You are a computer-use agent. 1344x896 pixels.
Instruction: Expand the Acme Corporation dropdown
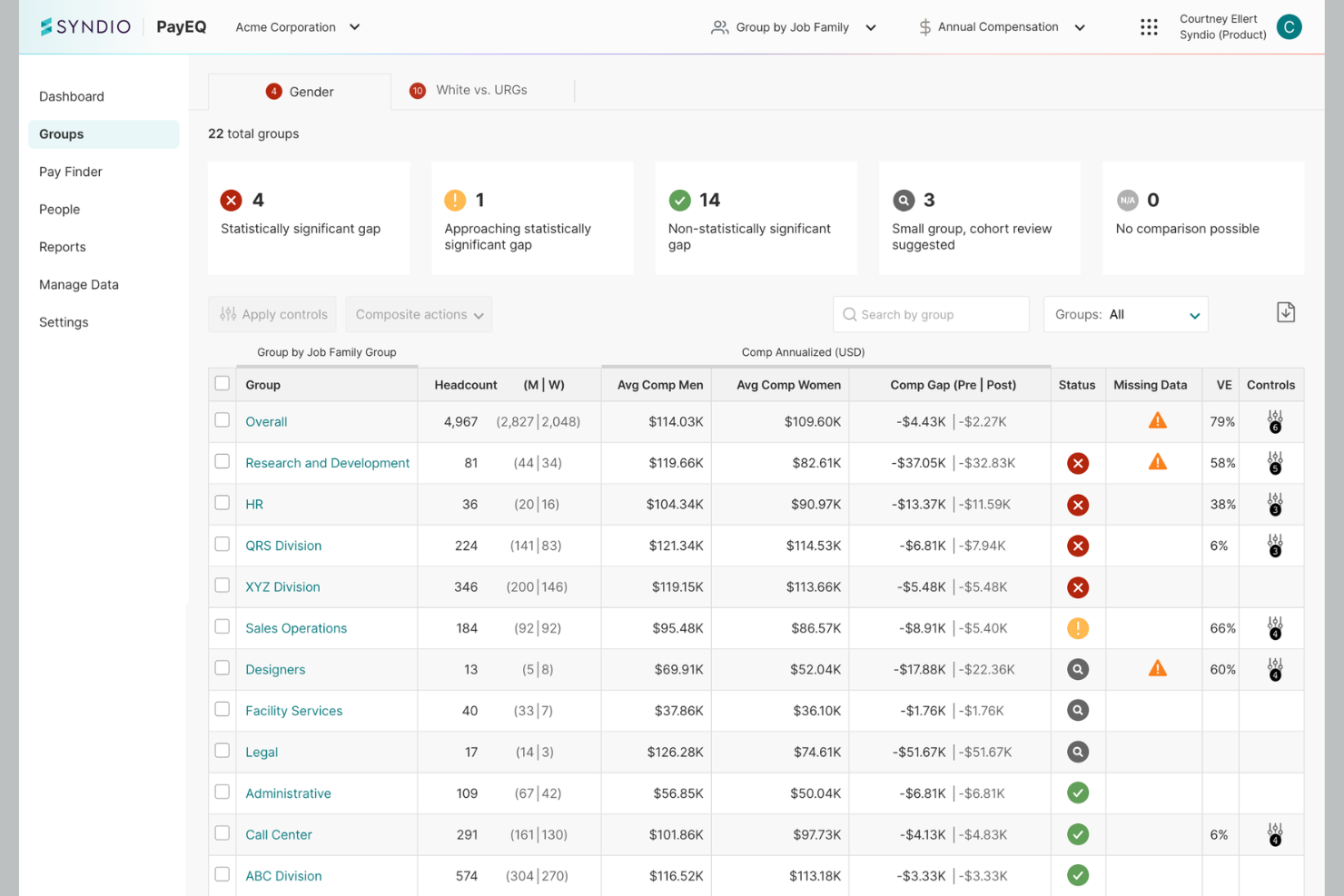298,27
